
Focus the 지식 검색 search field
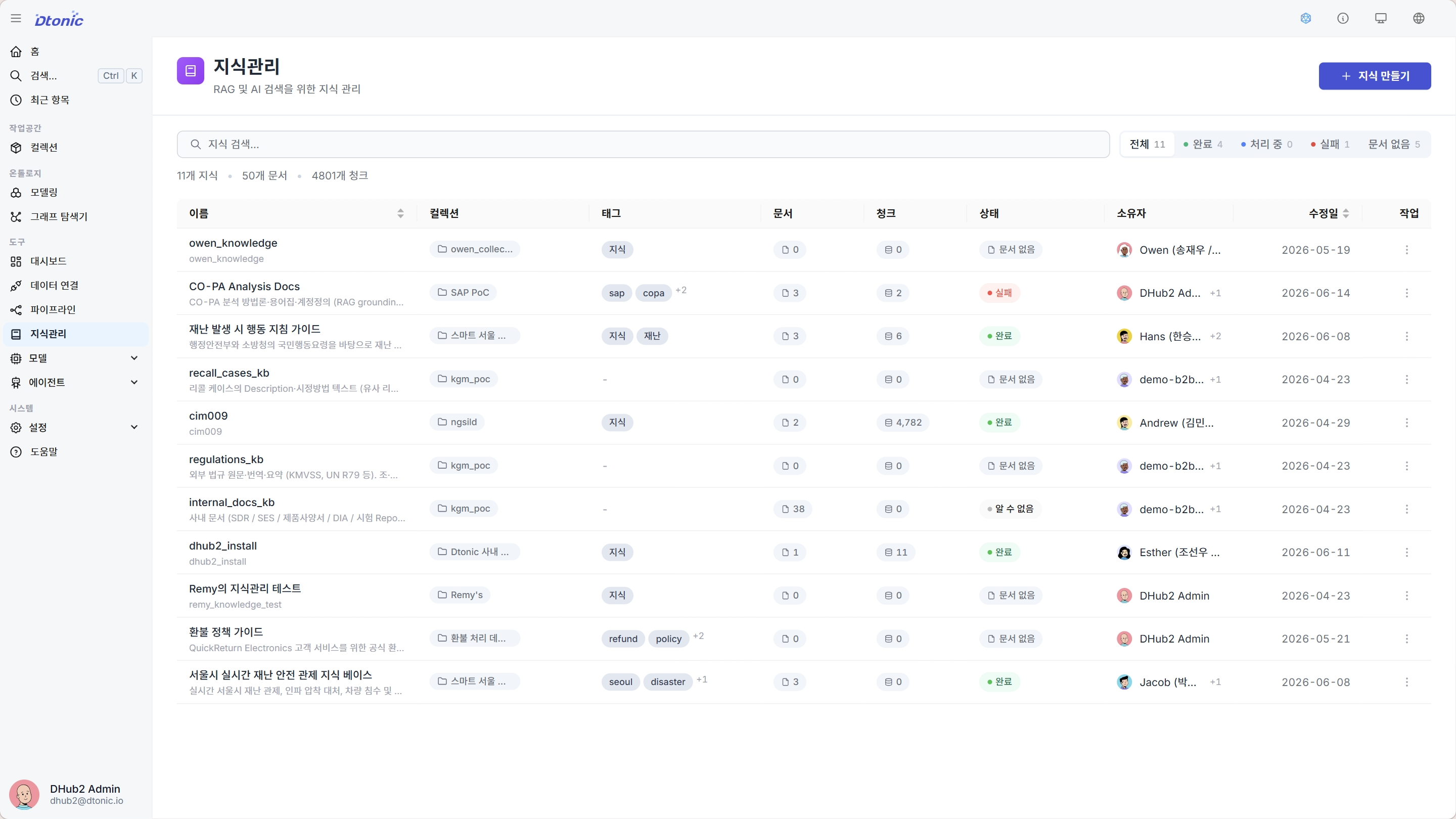[x=643, y=145]
